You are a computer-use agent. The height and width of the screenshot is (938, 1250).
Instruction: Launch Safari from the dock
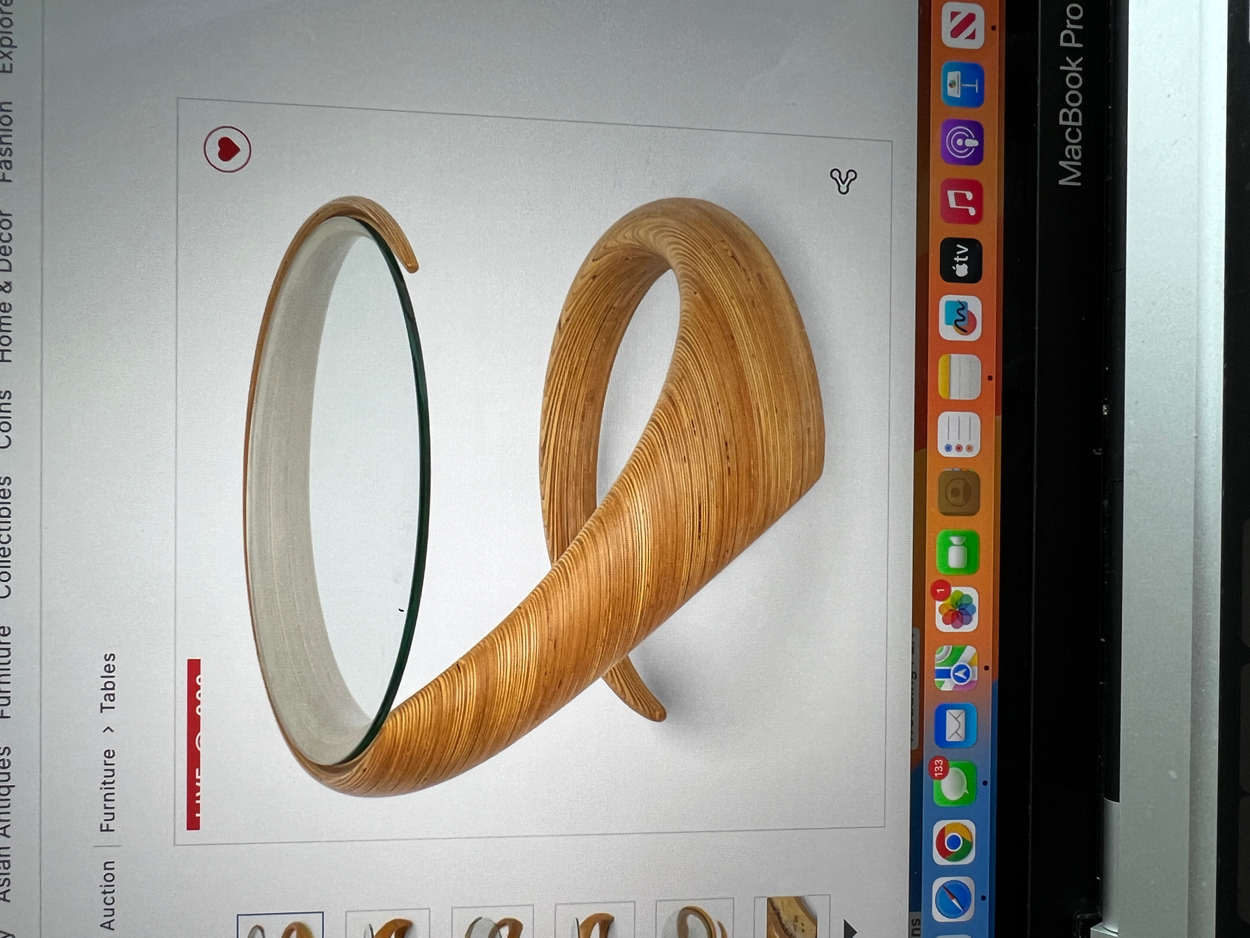pyautogui.click(x=955, y=900)
